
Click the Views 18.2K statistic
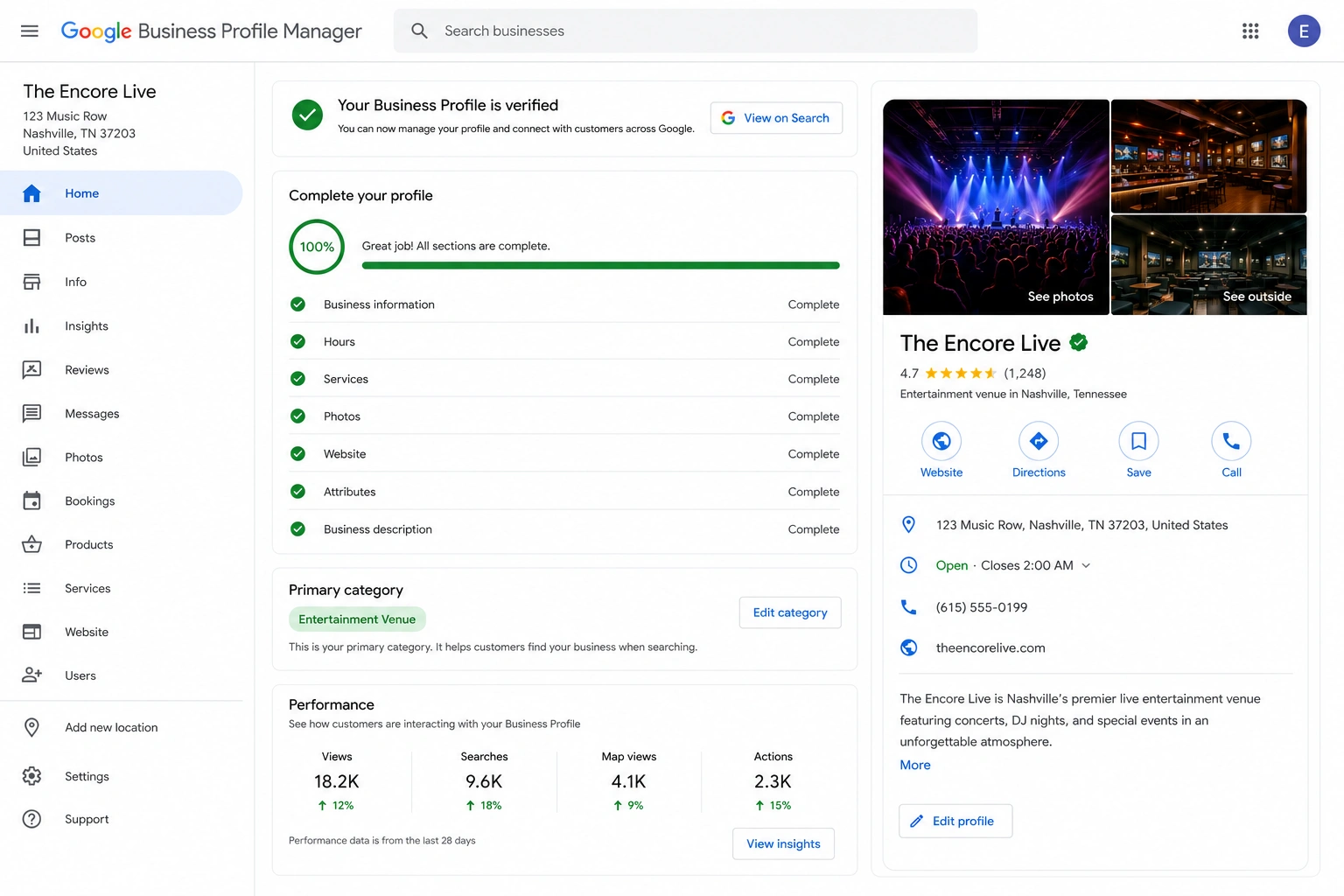[337, 780]
